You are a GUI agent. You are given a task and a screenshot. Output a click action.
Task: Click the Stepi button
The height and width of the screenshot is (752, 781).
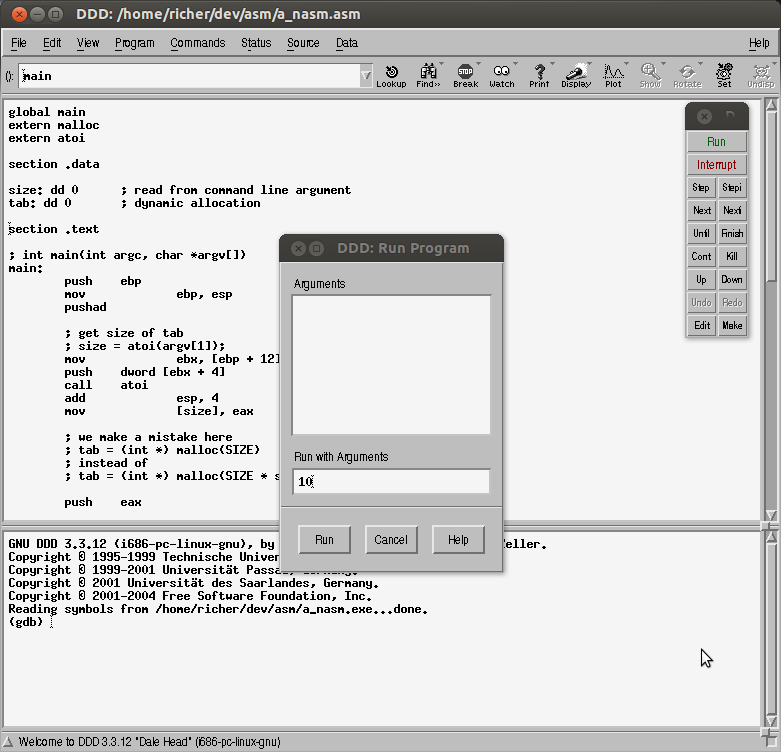coord(732,188)
